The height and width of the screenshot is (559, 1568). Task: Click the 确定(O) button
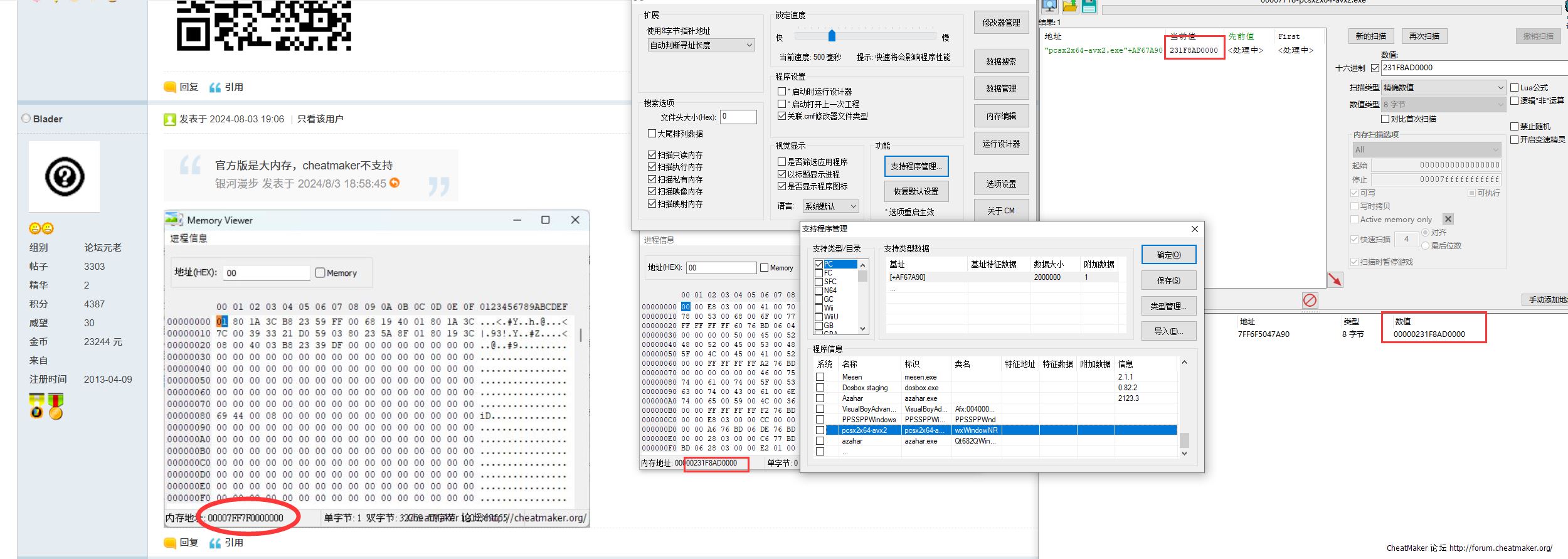click(x=1168, y=255)
